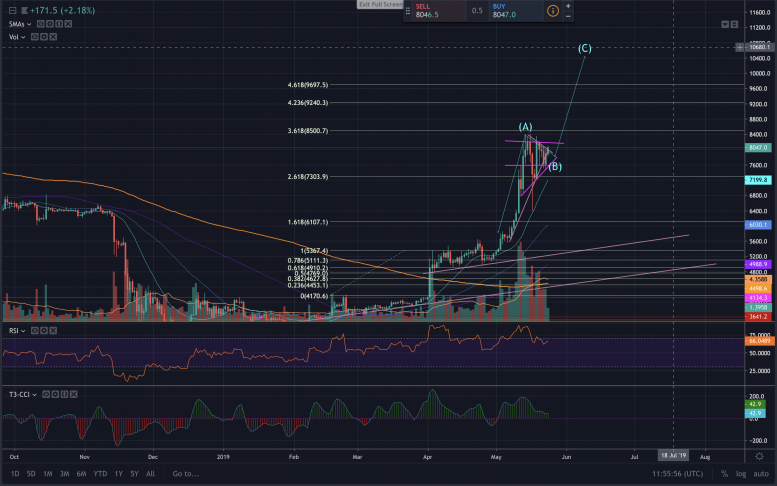This screenshot has height=486, width=777.
Task: Open T3-CCI source code braces icon
Action: (64, 394)
